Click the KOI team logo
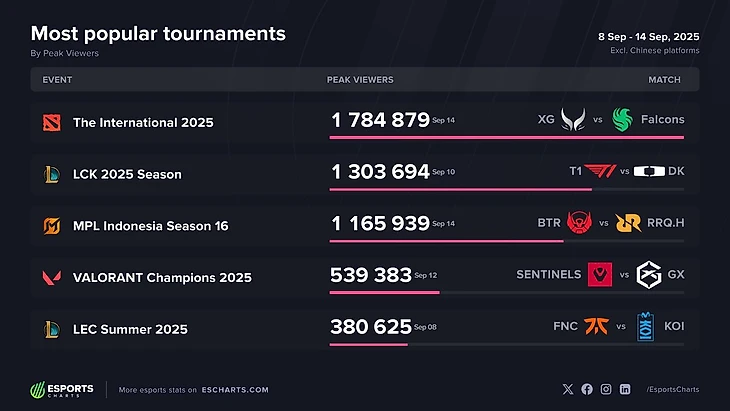Image resolution: width=730 pixels, height=411 pixels. click(x=645, y=326)
